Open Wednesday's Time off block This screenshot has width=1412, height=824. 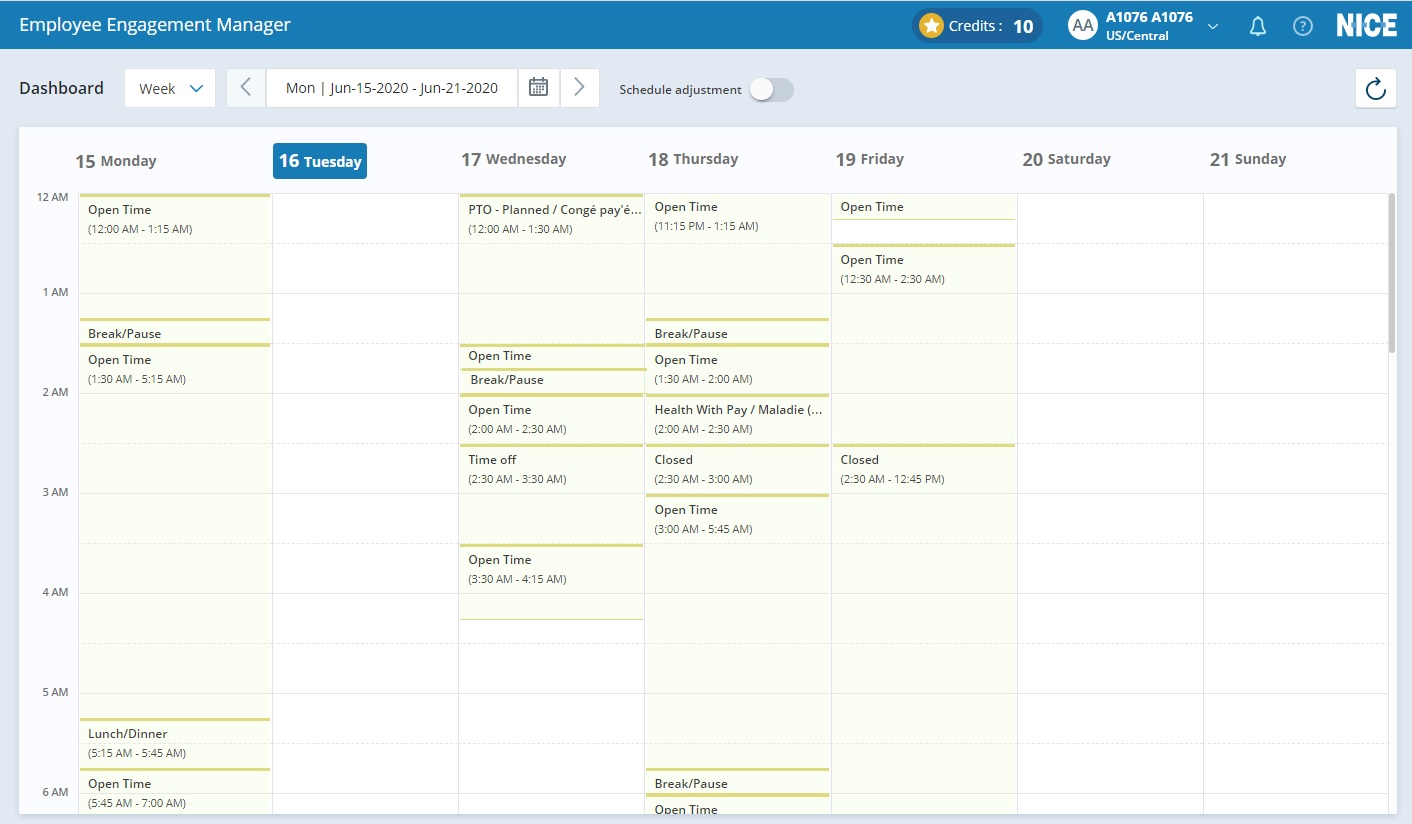550,469
